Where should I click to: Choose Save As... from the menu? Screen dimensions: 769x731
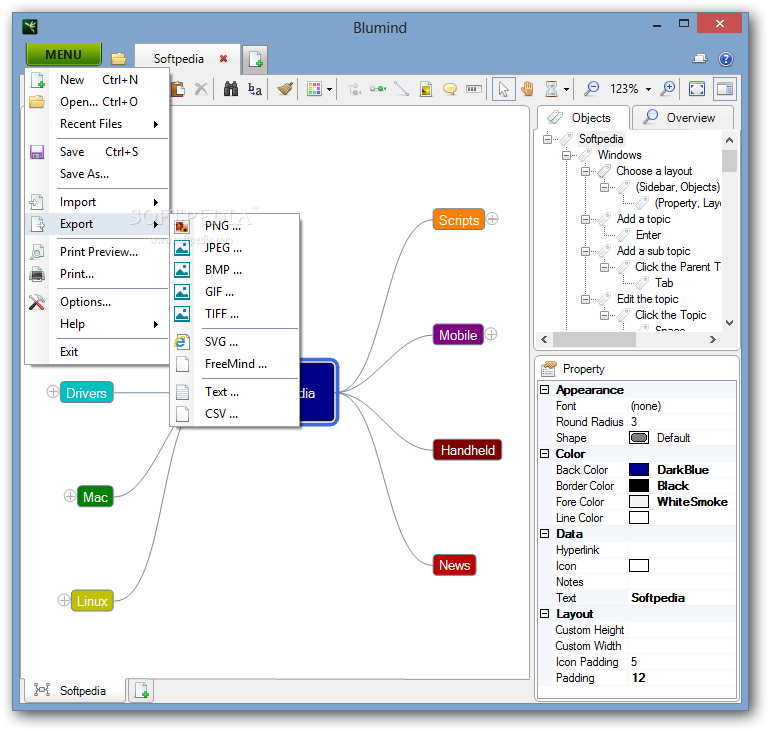click(x=98, y=174)
